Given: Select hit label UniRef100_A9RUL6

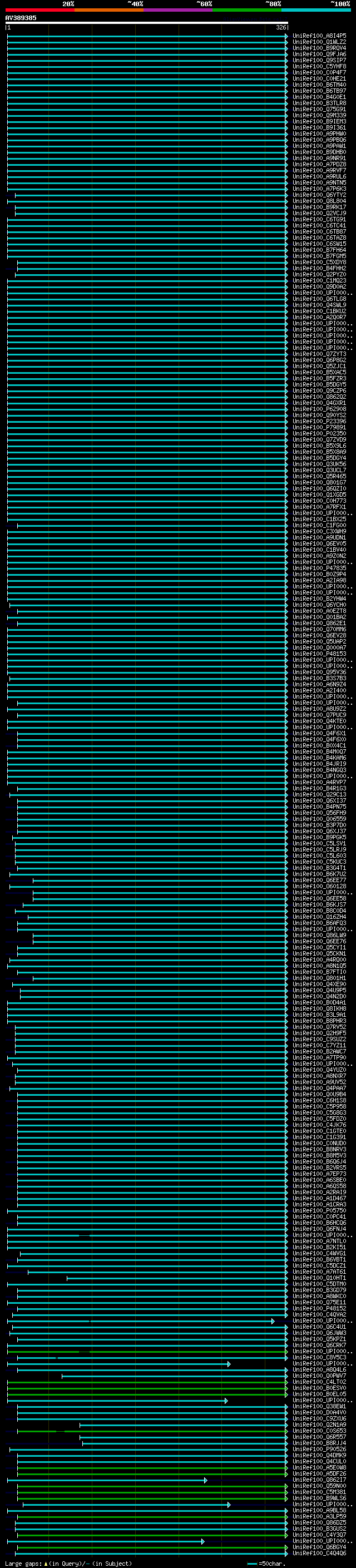Looking at the screenshot, I should pyautogui.click(x=319, y=176).
